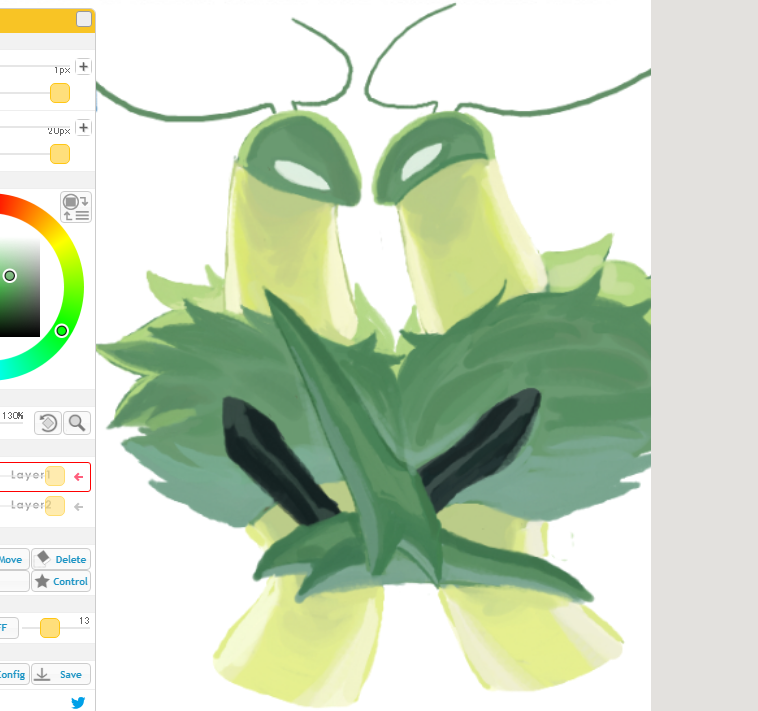Click the pink arrow on Layer1

(x=79, y=477)
